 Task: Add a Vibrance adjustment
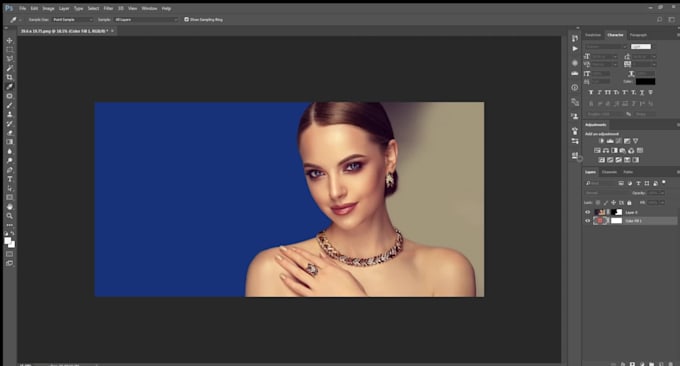636,141
